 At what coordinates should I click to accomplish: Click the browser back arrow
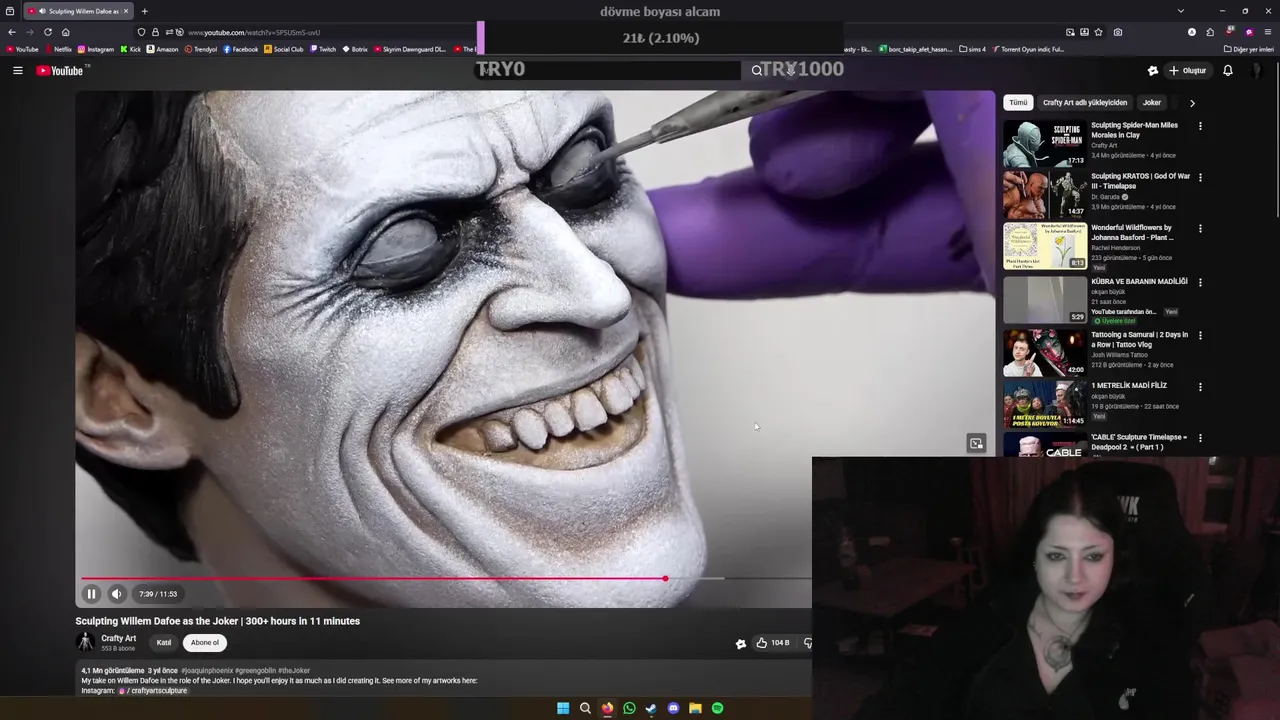(12, 32)
